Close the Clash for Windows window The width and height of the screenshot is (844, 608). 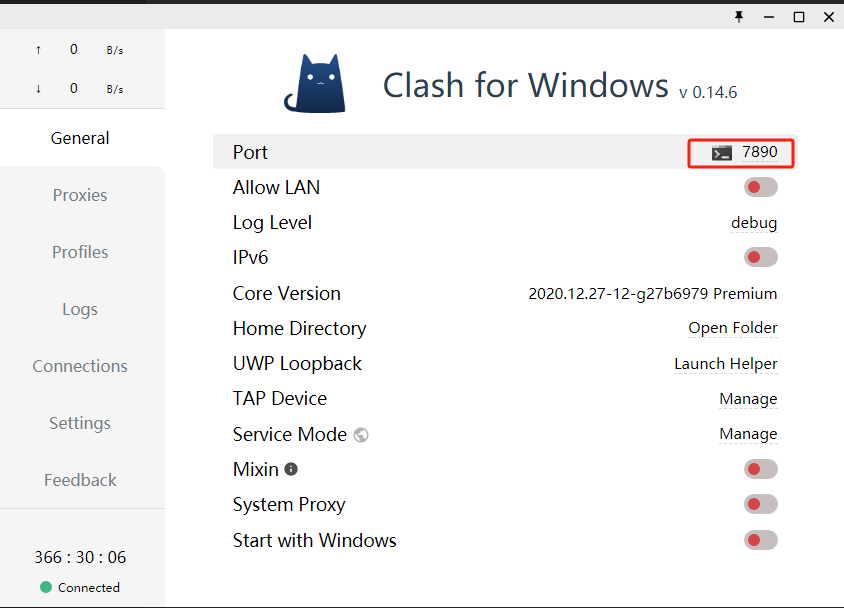click(829, 17)
